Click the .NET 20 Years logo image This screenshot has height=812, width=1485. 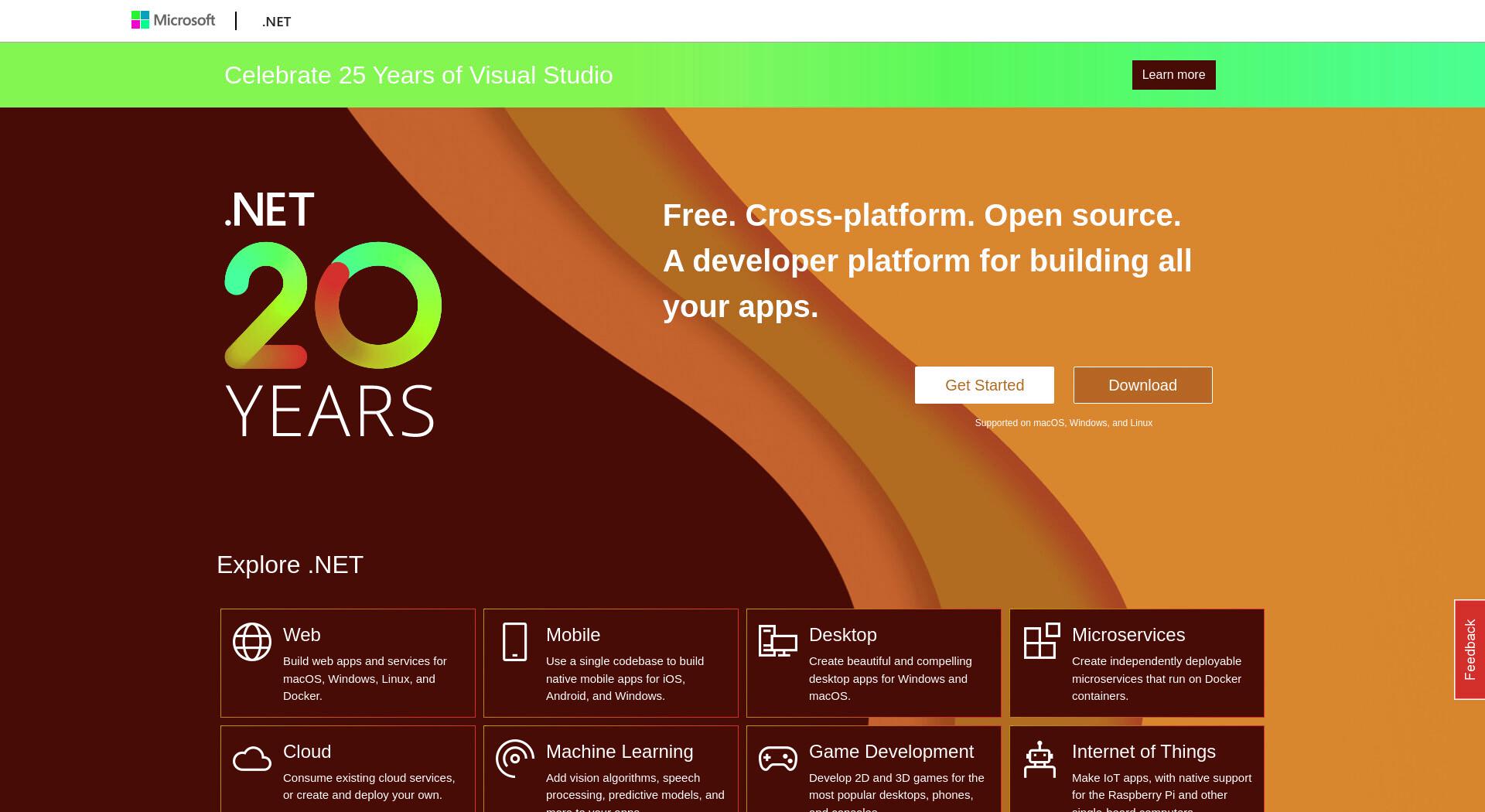(333, 314)
